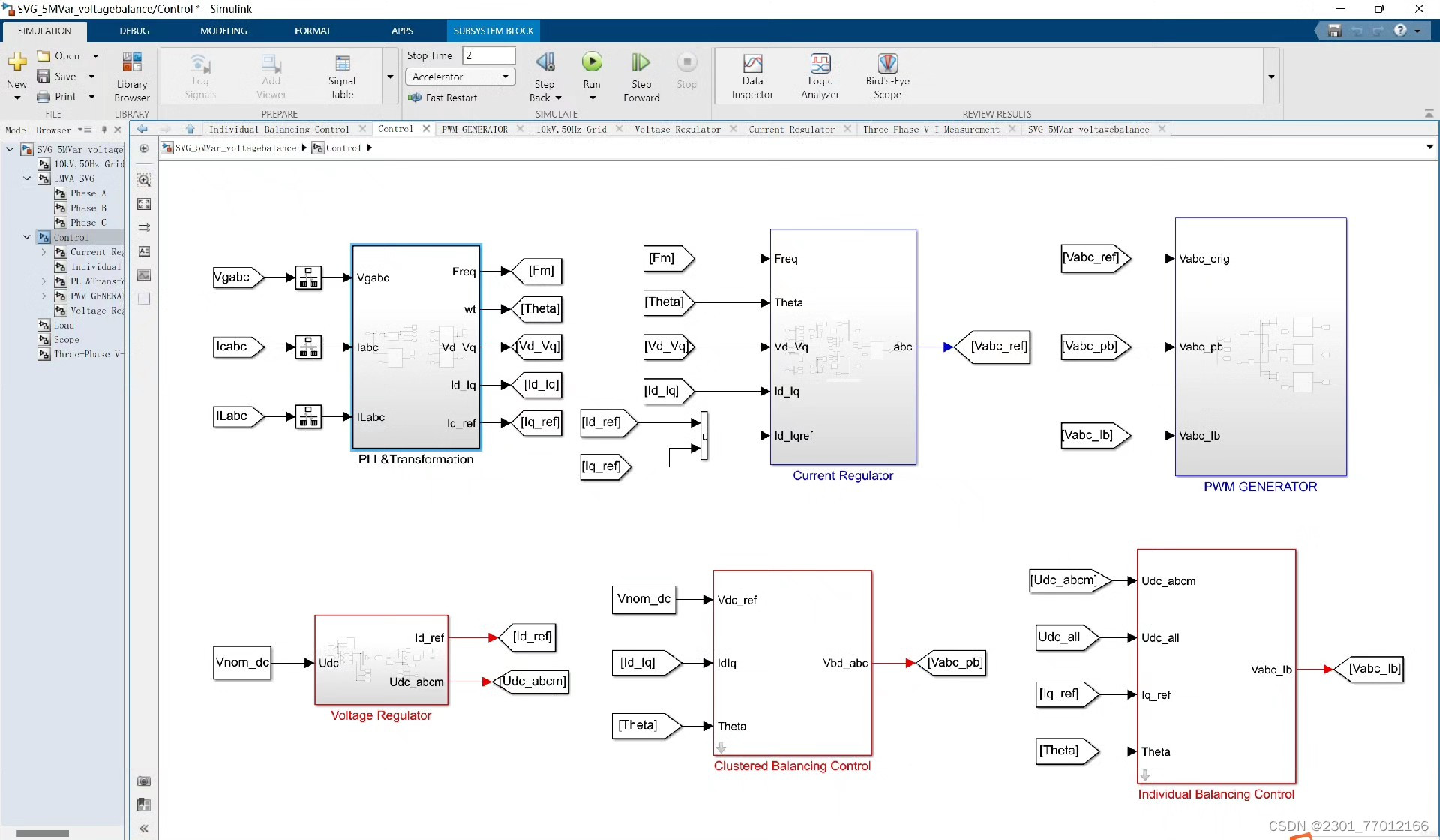Click Step Forward

[x=641, y=76]
